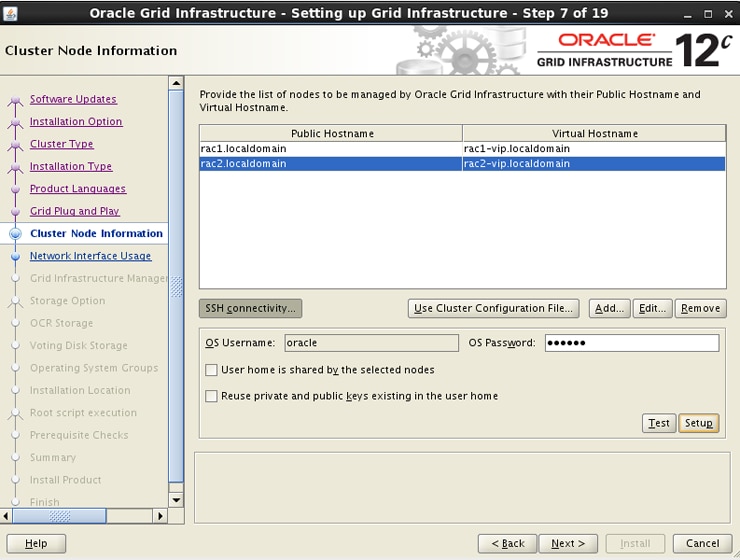The height and width of the screenshot is (560, 740).
Task: Open the Help button
Action: 36,543
